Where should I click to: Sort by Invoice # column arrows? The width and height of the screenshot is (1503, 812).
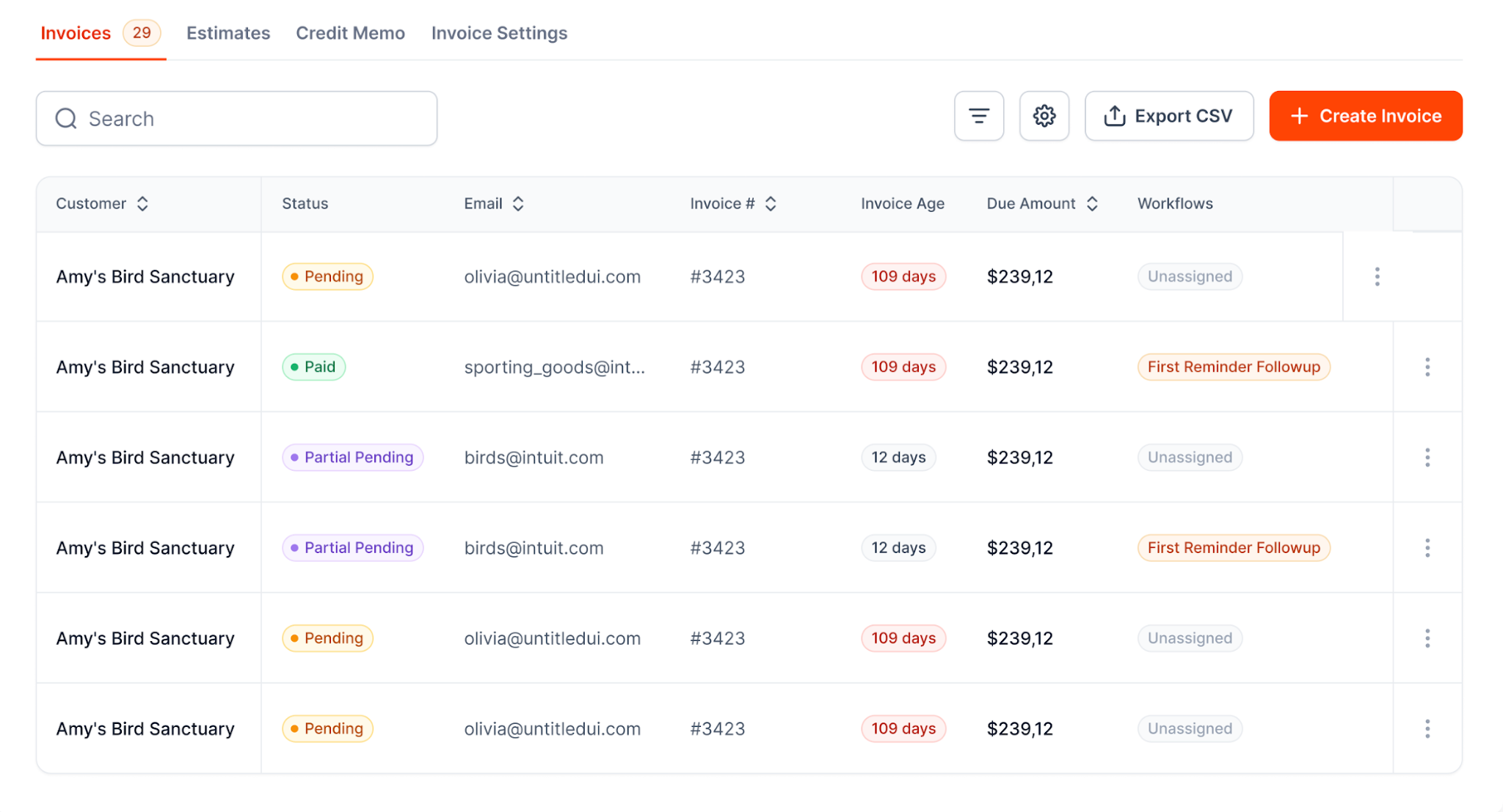pos(771,204)
